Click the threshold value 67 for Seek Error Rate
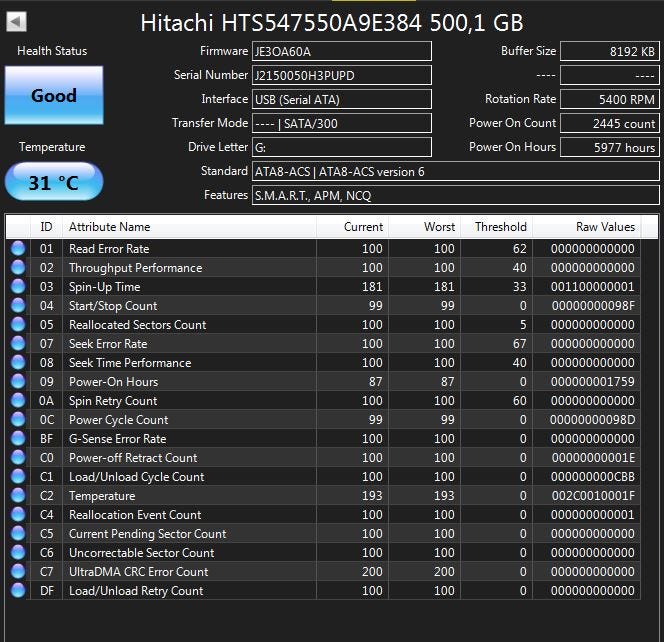664x642 pixels. click(520, 343)
